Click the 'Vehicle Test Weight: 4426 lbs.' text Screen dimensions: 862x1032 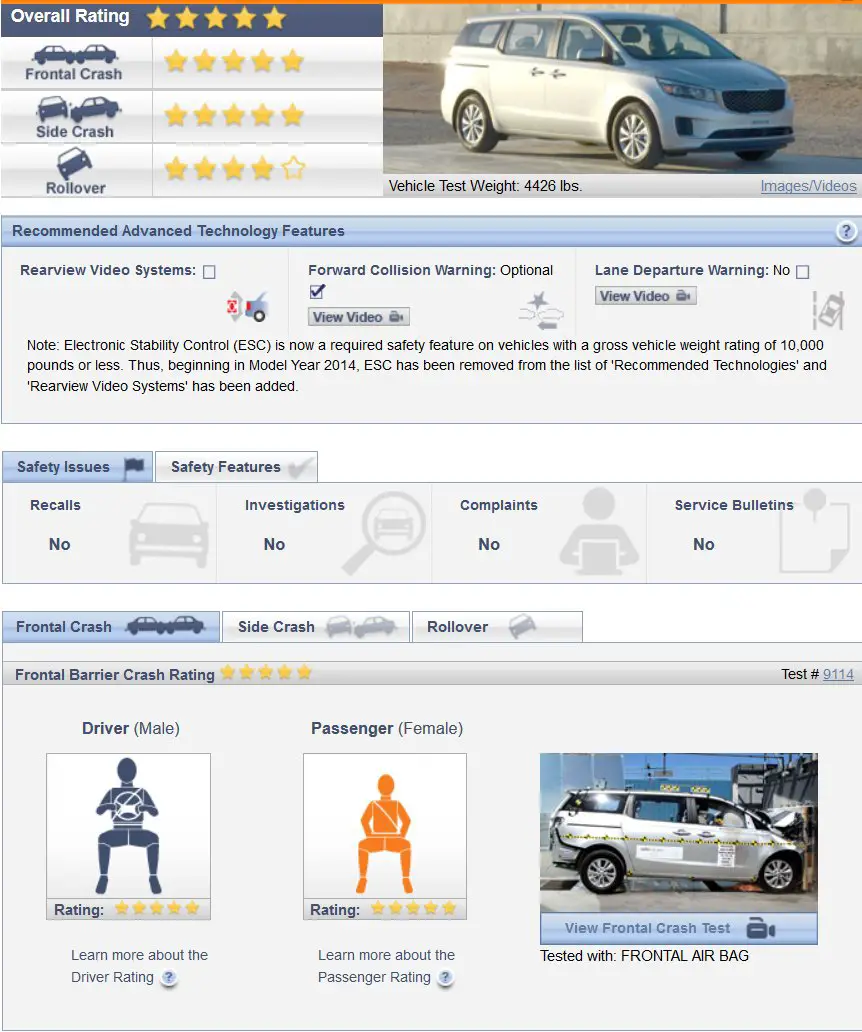(486, 186)
